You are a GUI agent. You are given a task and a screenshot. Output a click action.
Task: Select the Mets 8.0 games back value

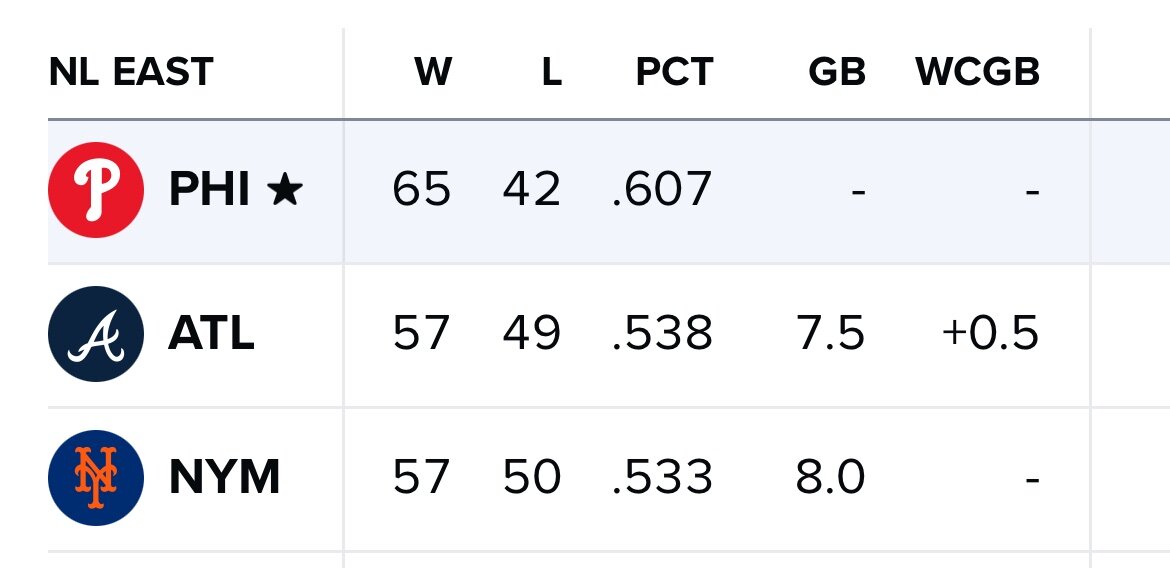click(830, 478)
